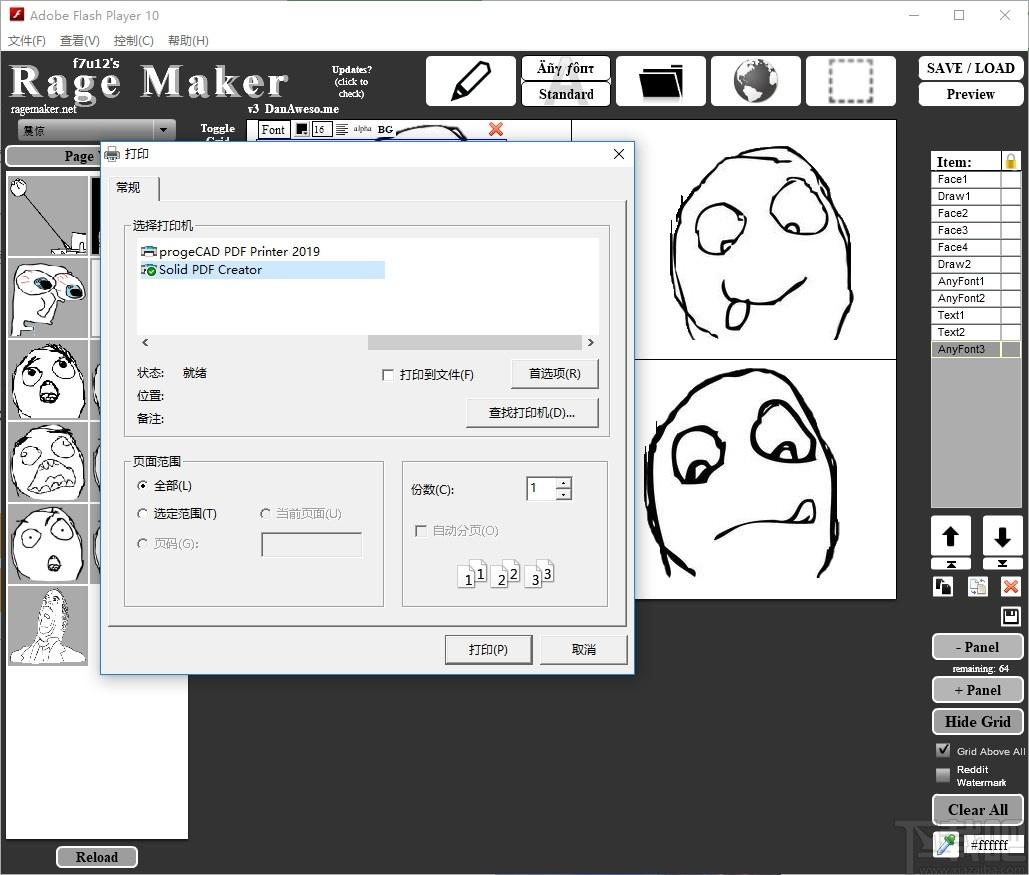Select Face1 in the Item list
Screen dimensions: 1029x875
(965, 179)
